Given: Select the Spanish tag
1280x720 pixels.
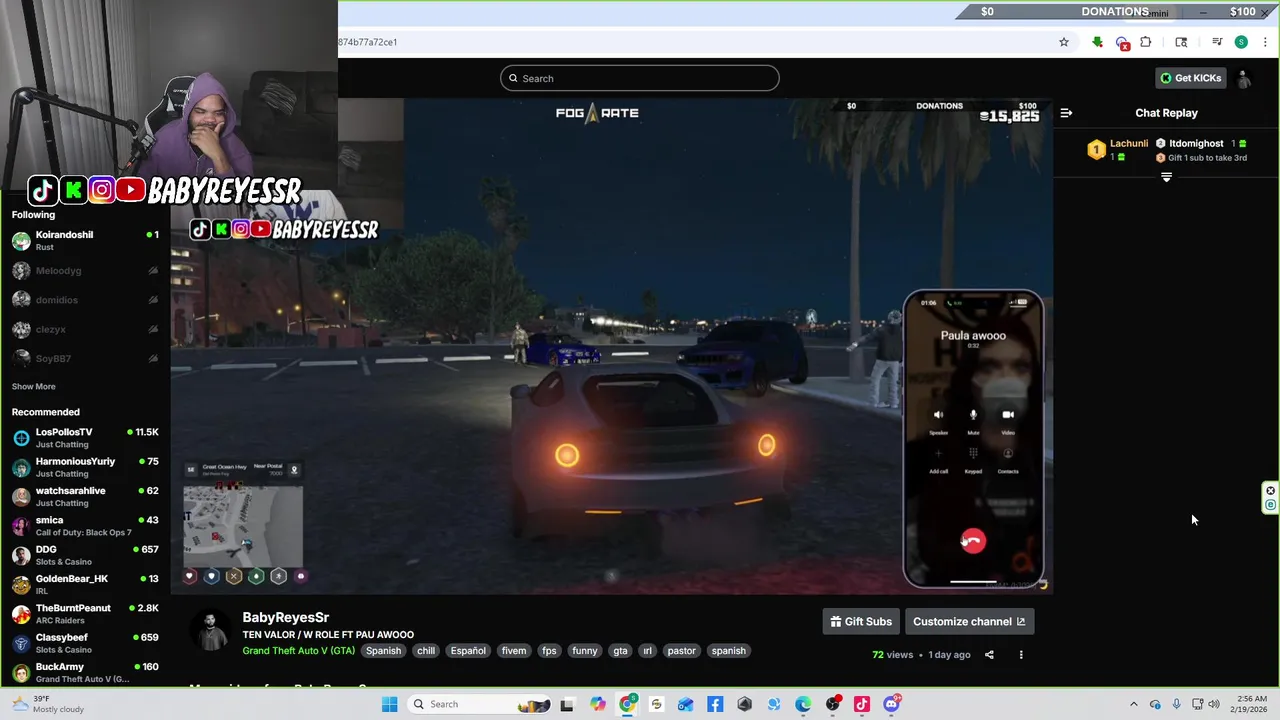Looking at the screenshot, I should pyautogui.click(x=383, y=651).
